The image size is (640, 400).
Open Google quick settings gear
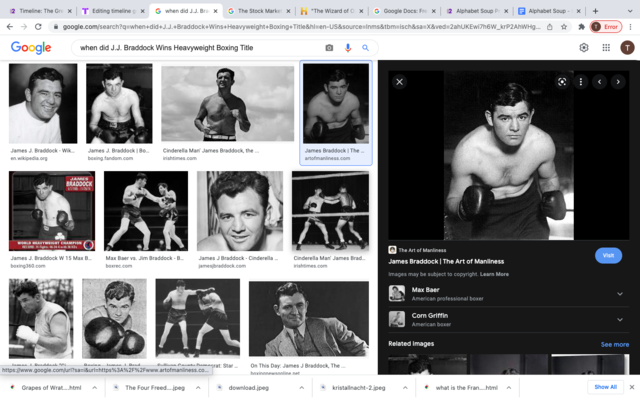pos(584,48)
